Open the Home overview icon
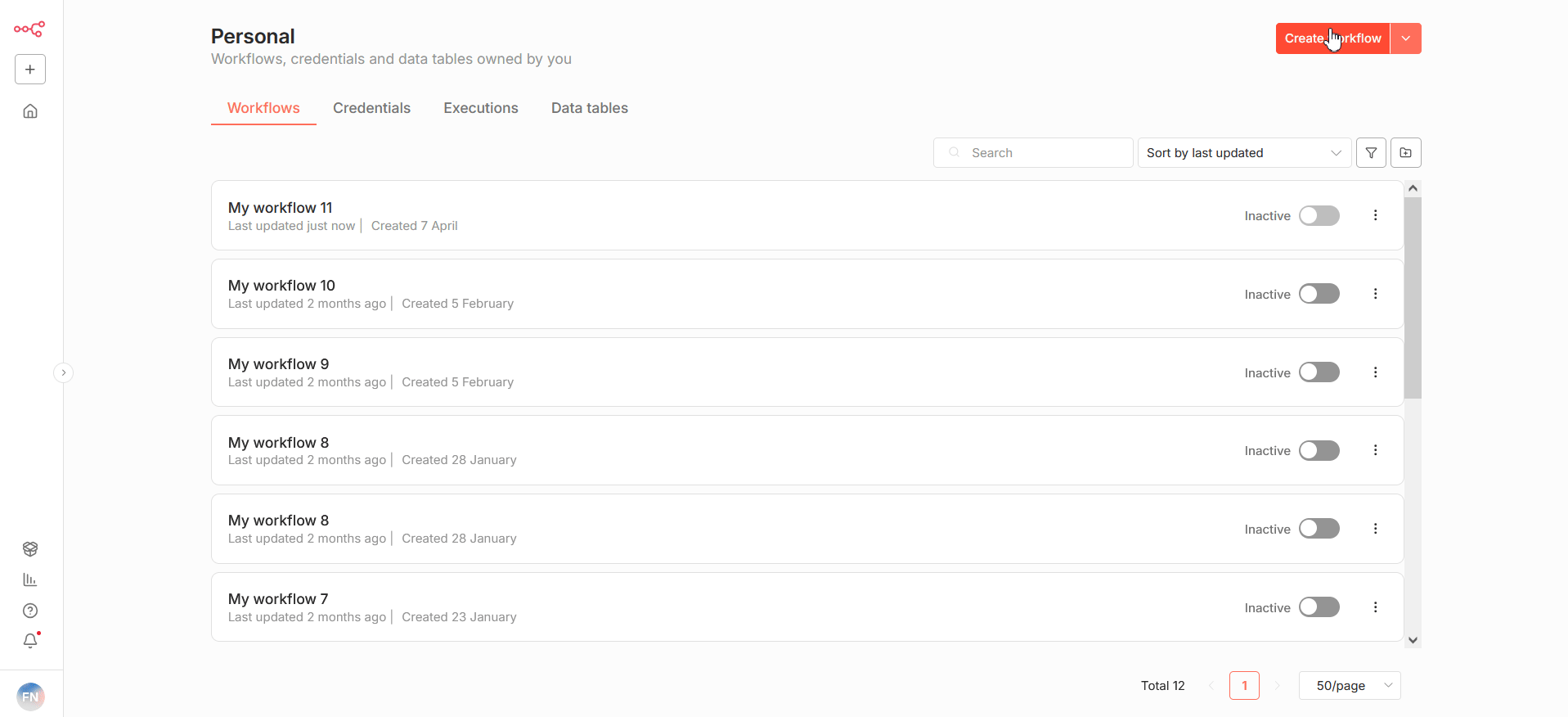The image size is (1568, 717). click(x=30, y=111)
